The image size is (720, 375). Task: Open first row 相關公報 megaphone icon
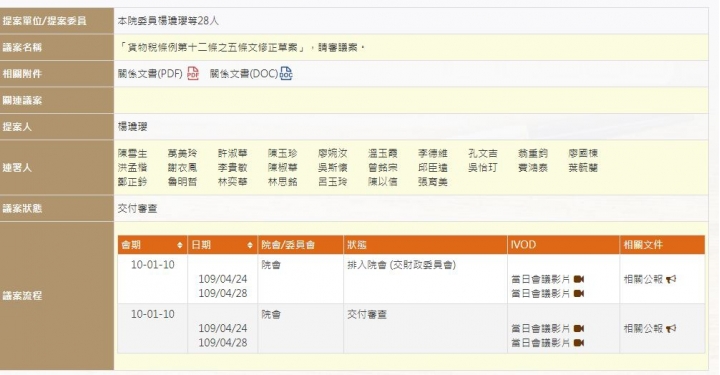pyautogui.click(x=671, y=279)
